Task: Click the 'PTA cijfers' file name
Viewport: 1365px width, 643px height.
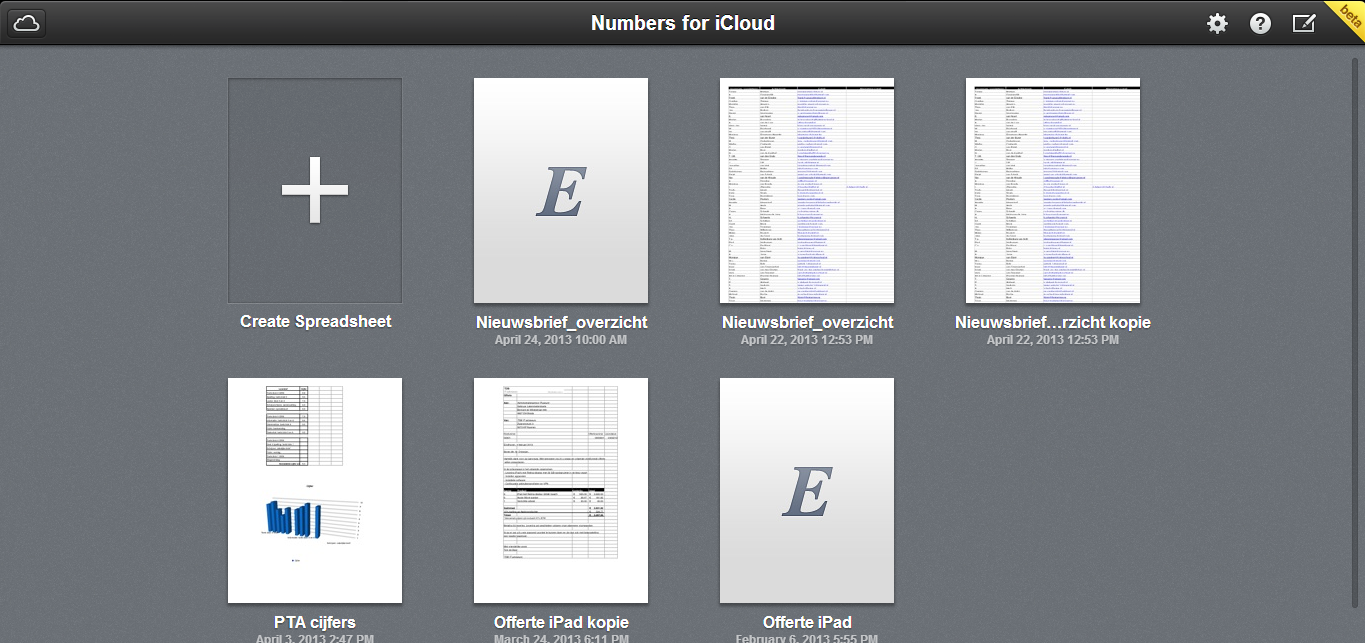Action: 315,622
